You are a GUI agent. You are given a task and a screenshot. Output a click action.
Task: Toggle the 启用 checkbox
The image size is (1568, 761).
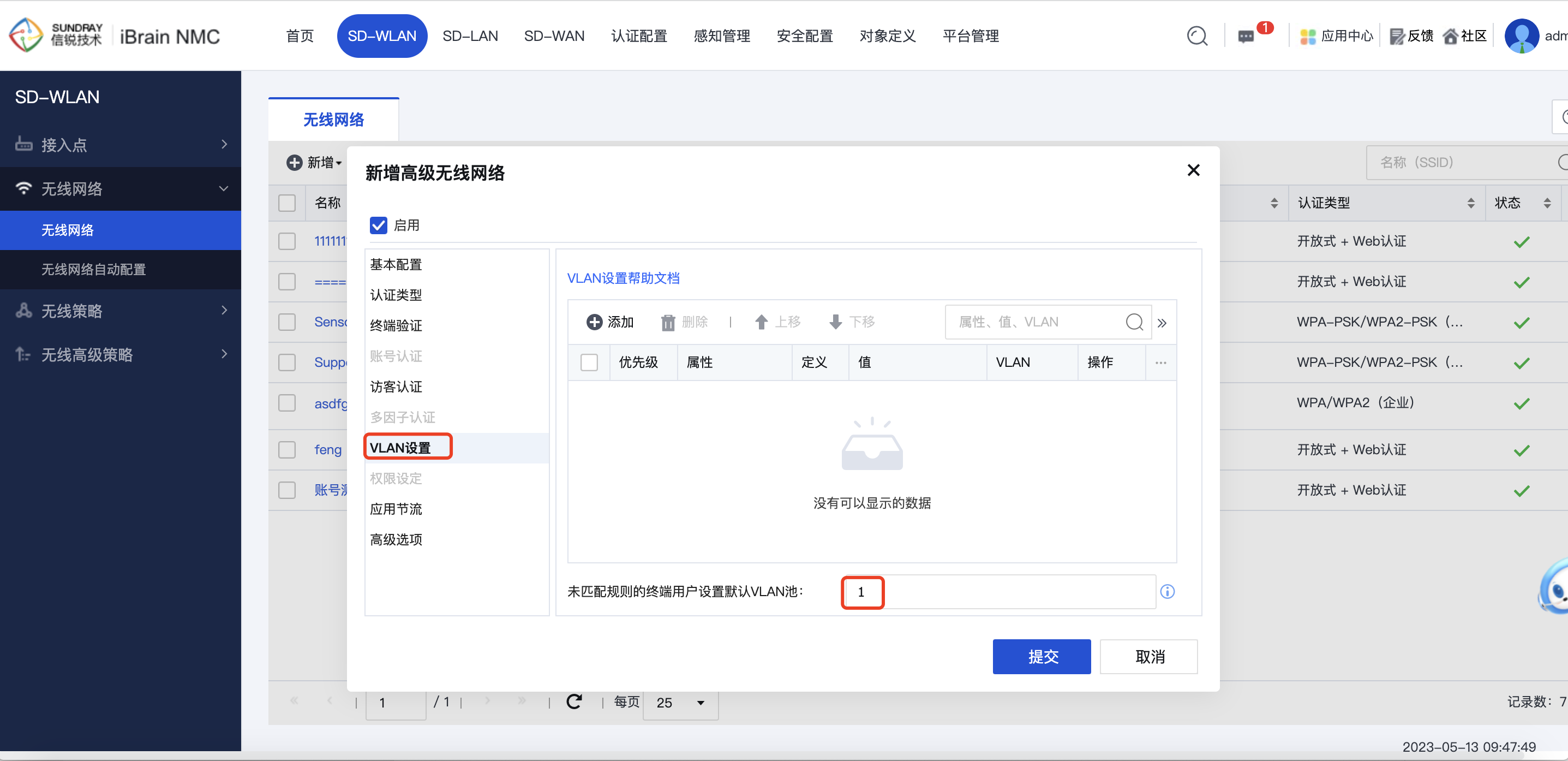pos(379,225)
